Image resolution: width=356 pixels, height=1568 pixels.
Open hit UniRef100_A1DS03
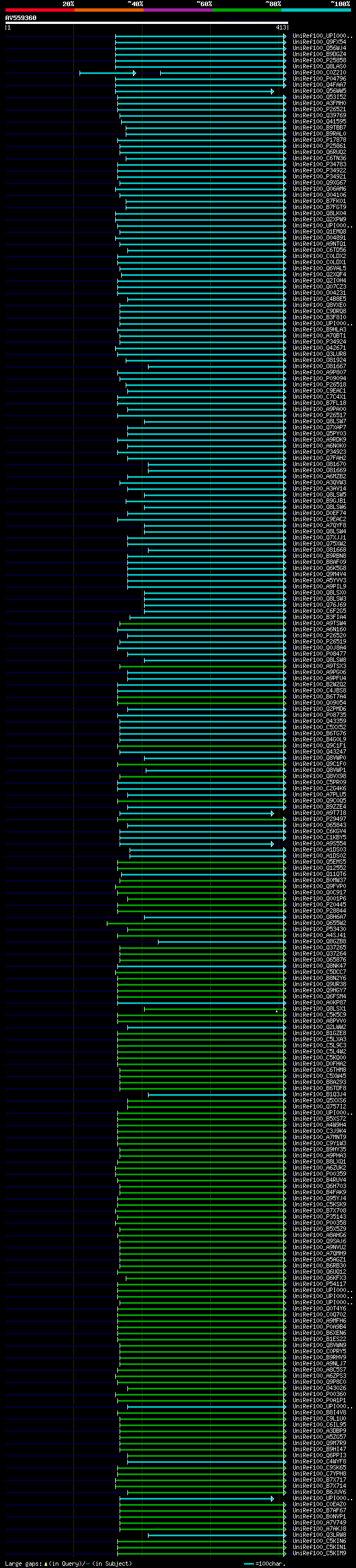(x=319, y=850)
